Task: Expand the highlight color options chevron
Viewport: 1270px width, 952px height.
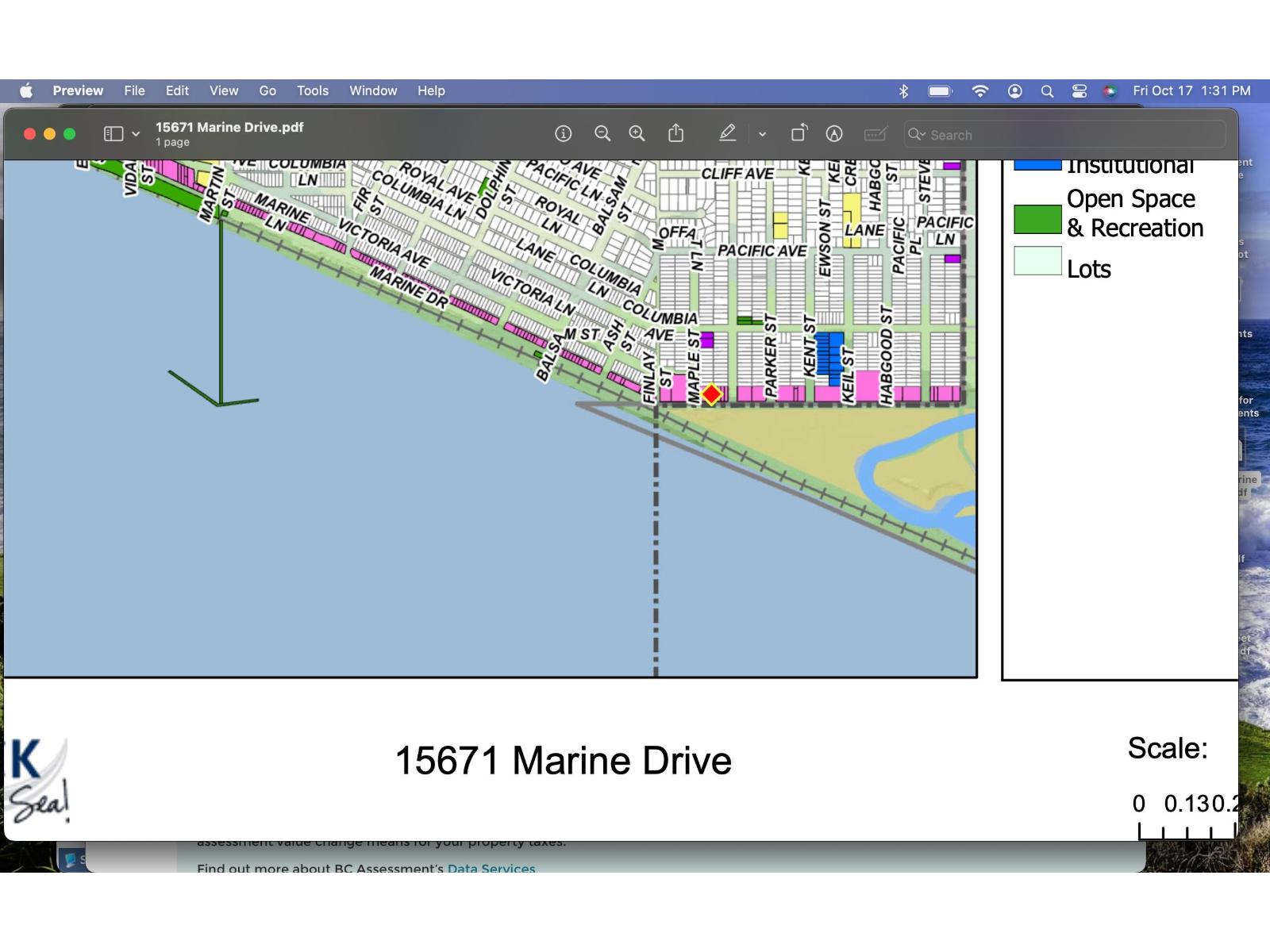Action: point(762,134)
